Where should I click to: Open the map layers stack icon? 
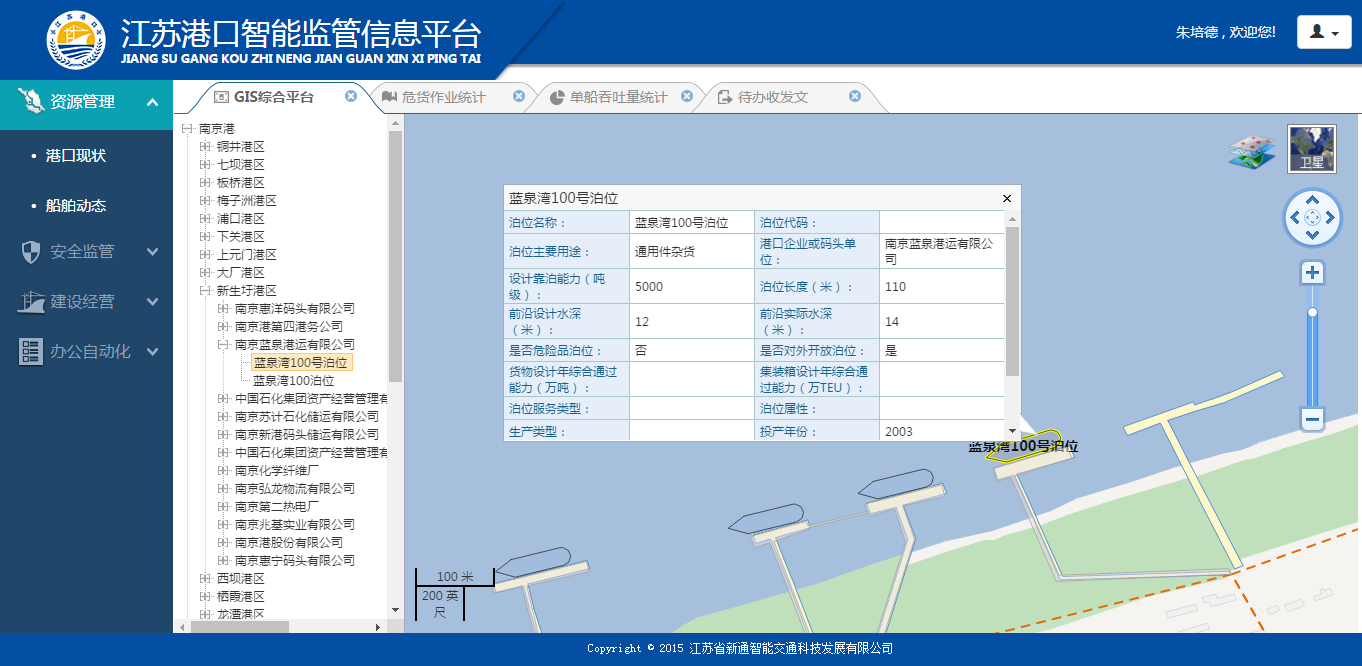[1252, 152]
